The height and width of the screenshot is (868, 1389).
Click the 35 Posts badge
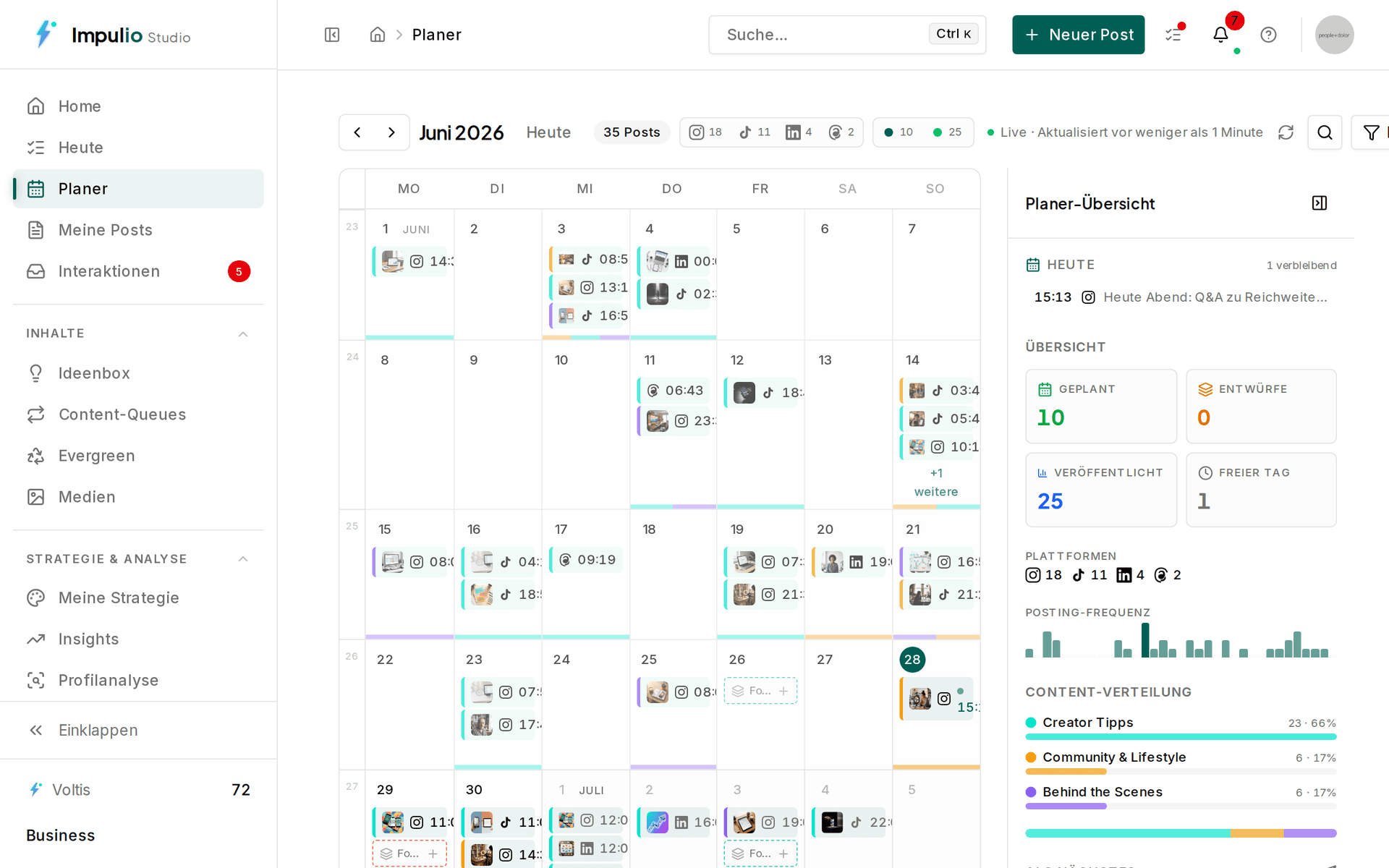tap(632, 132)
